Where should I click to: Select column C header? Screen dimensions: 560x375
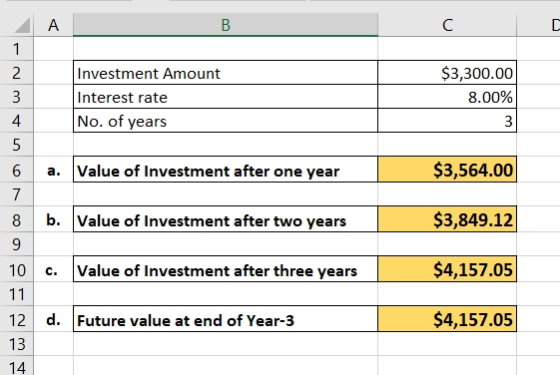click(447, 25)
